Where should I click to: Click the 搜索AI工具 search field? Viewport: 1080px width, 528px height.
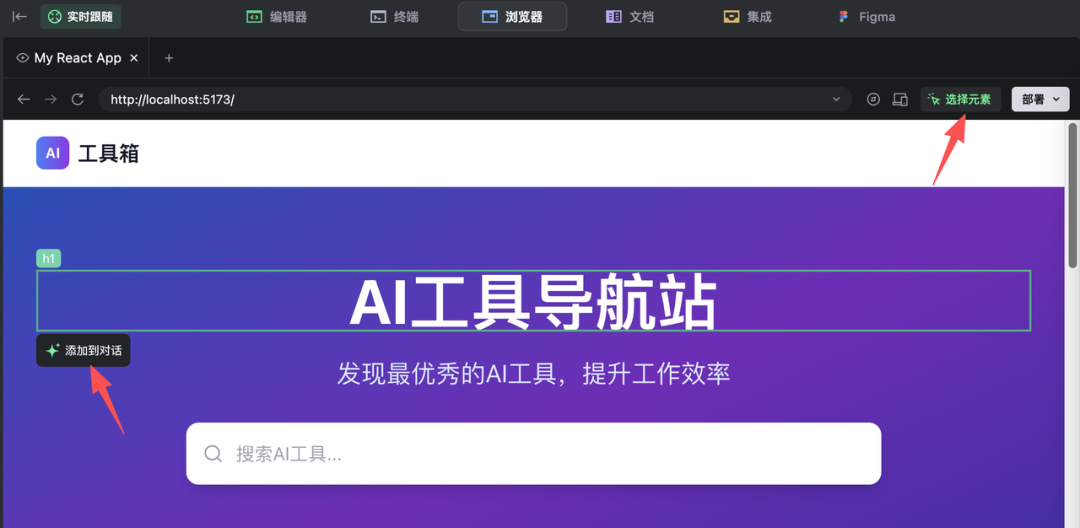tap(534, 454)
